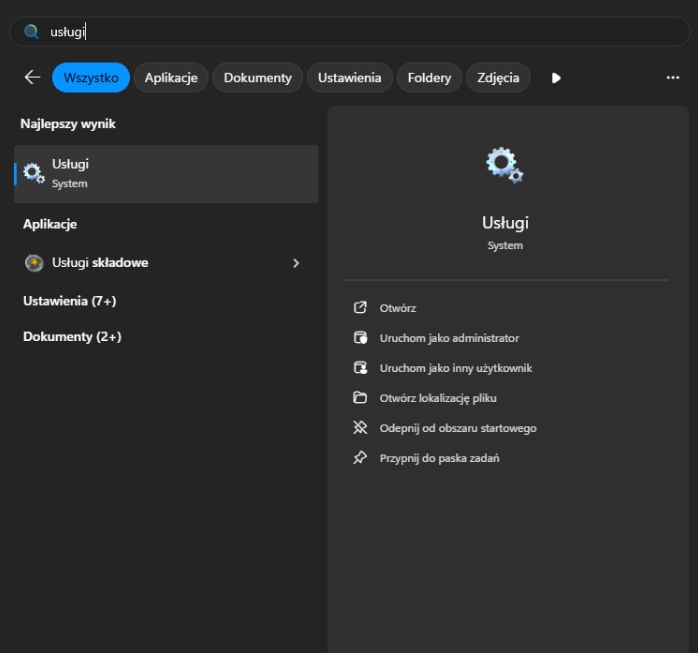Switch to the Aplikacje filter tab
Image resolution: width=698 pixels, height=653 pixels.
point(171,78)
